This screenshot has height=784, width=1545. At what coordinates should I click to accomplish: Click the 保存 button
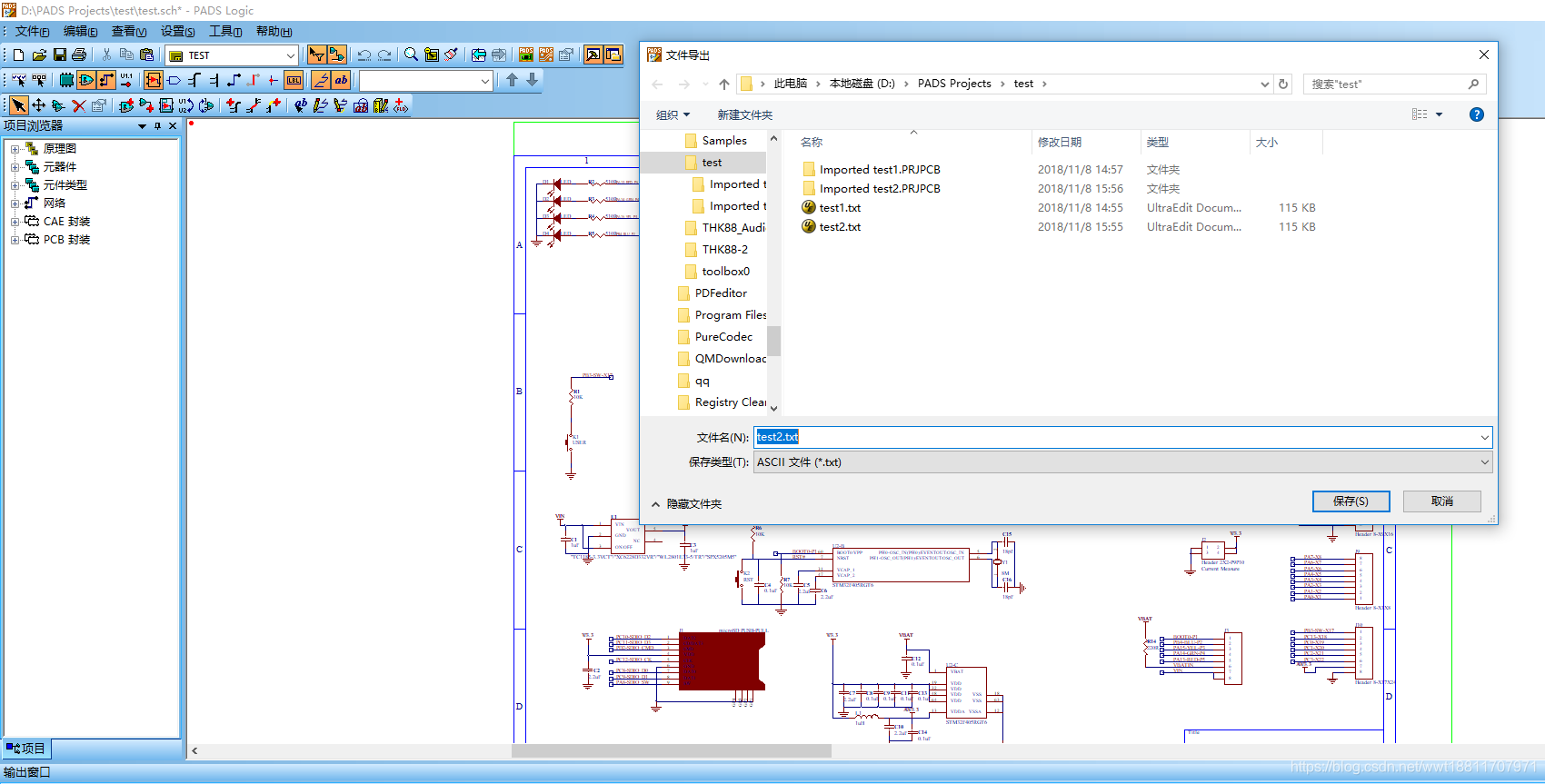1351,501
